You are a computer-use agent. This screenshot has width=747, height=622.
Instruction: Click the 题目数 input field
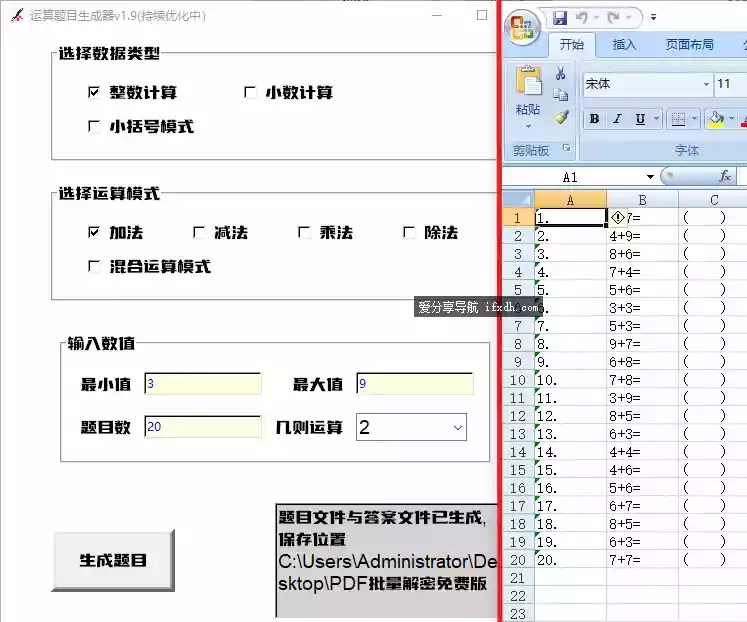tap(203, 427)
